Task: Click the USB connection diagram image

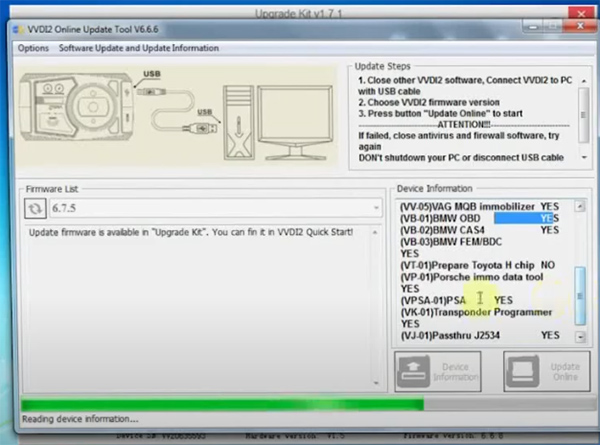Action: pyautogui.click(x=176, y=116)
